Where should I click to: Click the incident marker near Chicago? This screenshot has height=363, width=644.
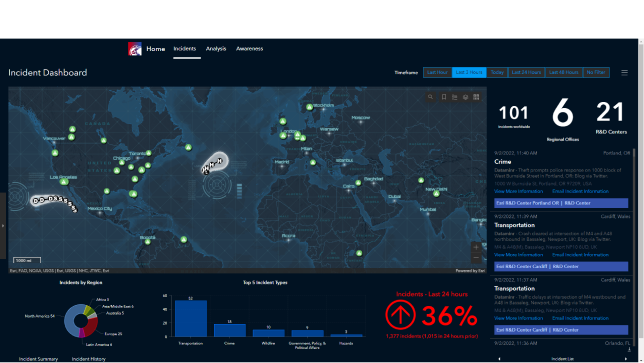122,163
